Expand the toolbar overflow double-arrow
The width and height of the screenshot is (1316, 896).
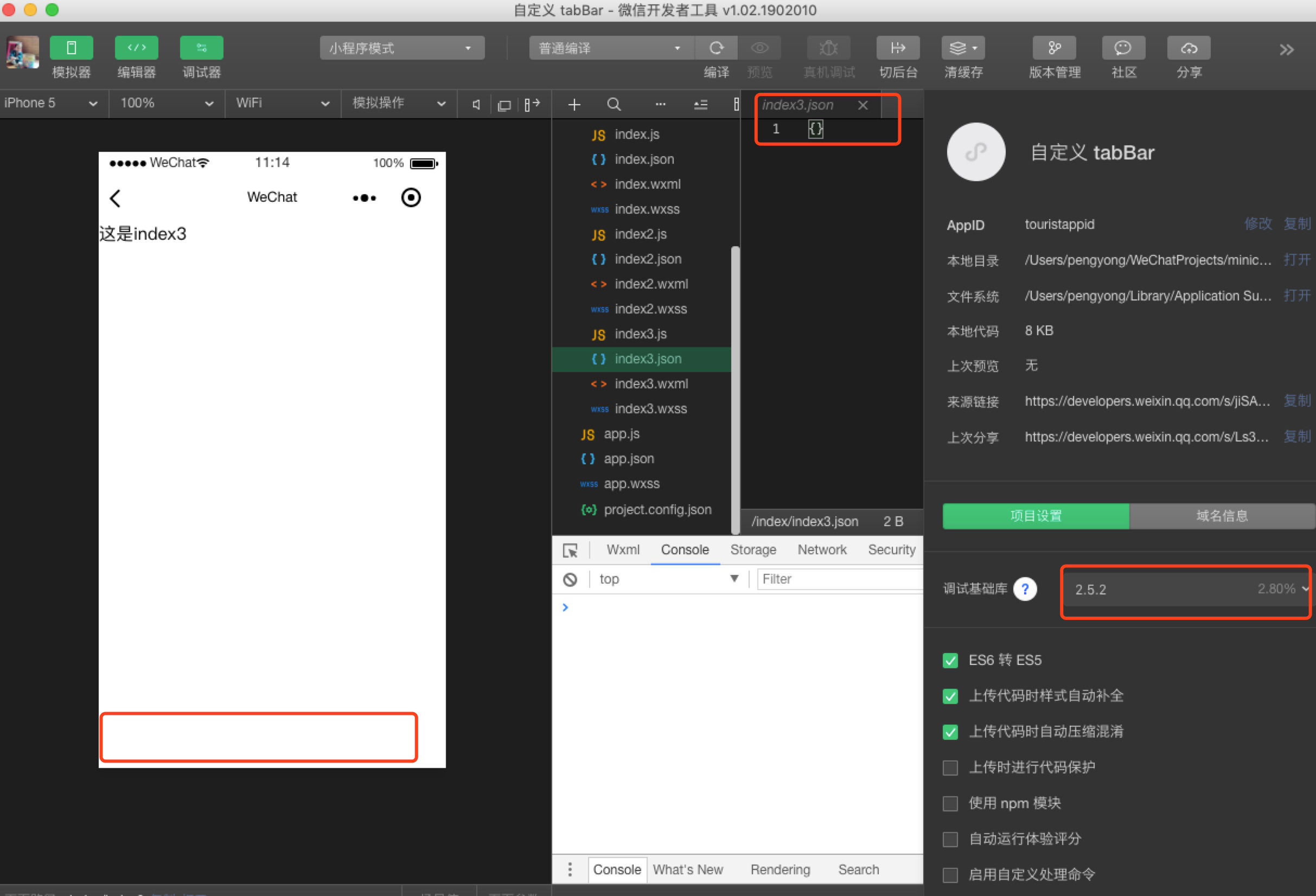[x=1287, y=50]
